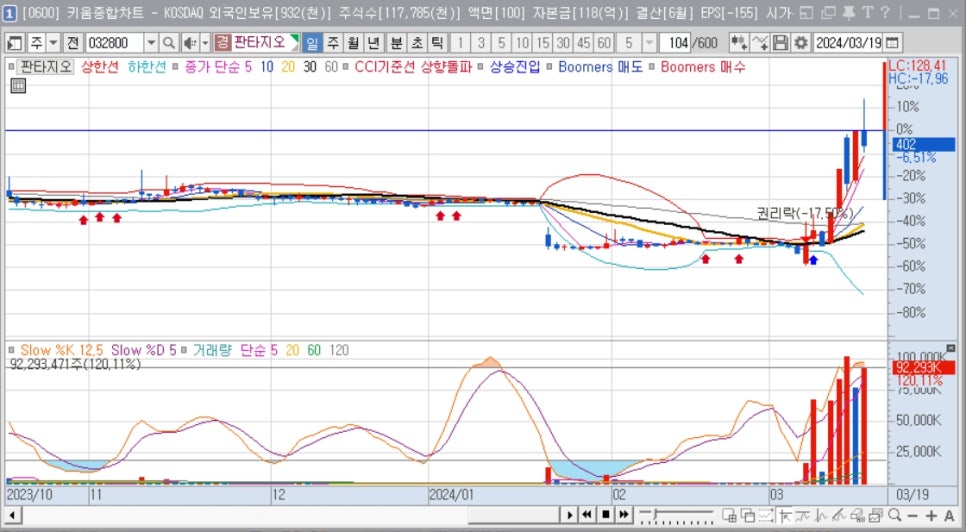The height and width of the screenshot is (532, 966).
Task: Click the window layout icon next to 시가
Action: pos(808,12)
